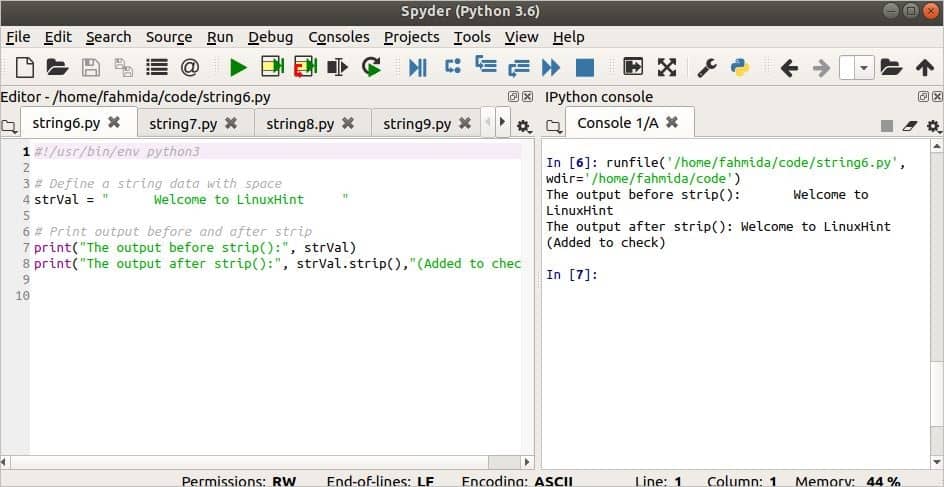Stop current console command square button
Viewport: 944px width, 487px height.
point(887,126)
